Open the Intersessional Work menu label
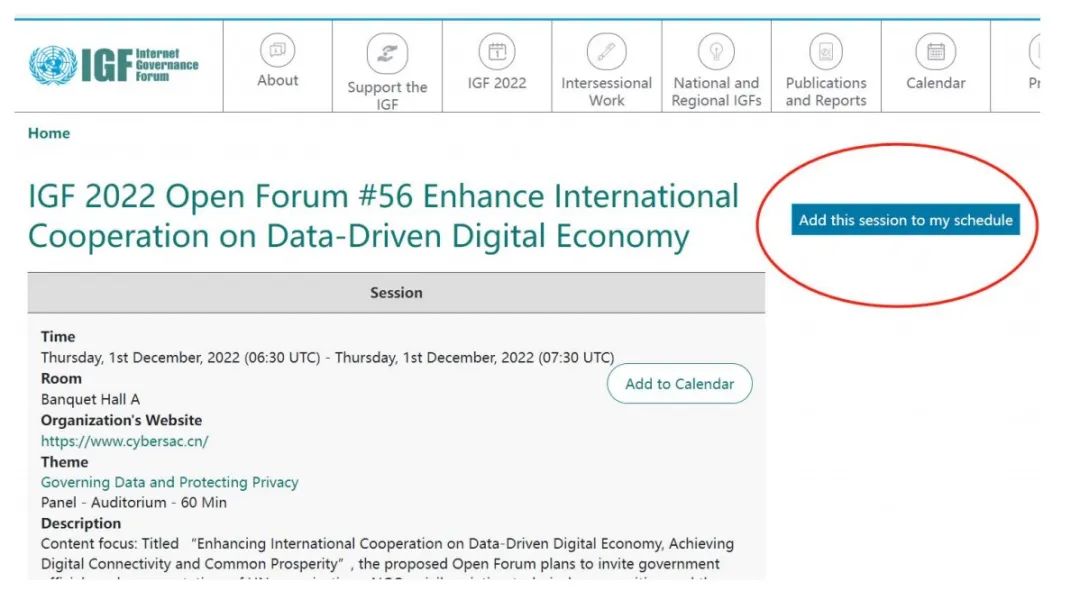This screenshot has width=1080, height=609. tap(606, 92)
